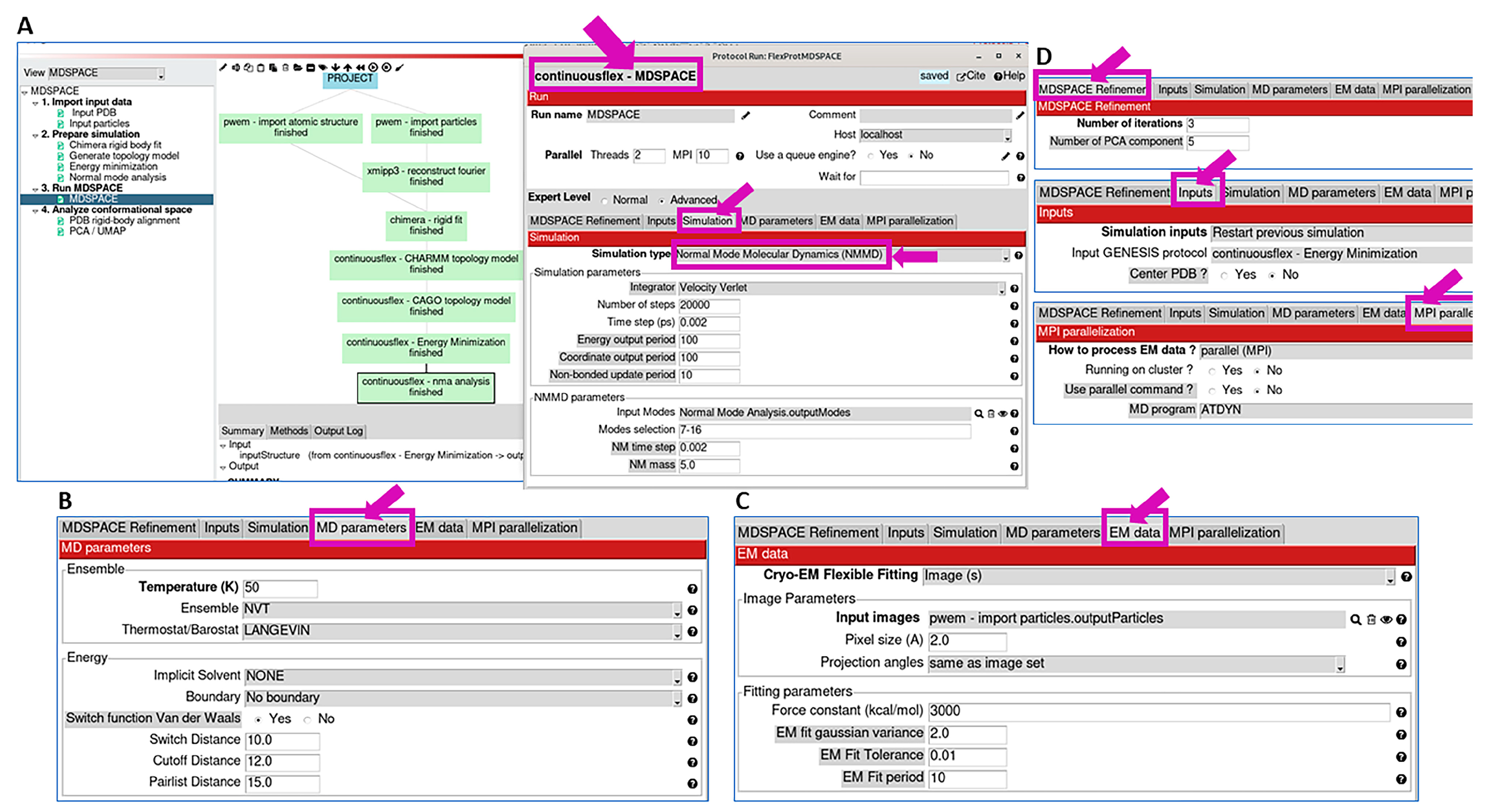Click the downward arrow icon in workflow toolbar
This screenshot has width=1485, height=812.
(335, 68)
